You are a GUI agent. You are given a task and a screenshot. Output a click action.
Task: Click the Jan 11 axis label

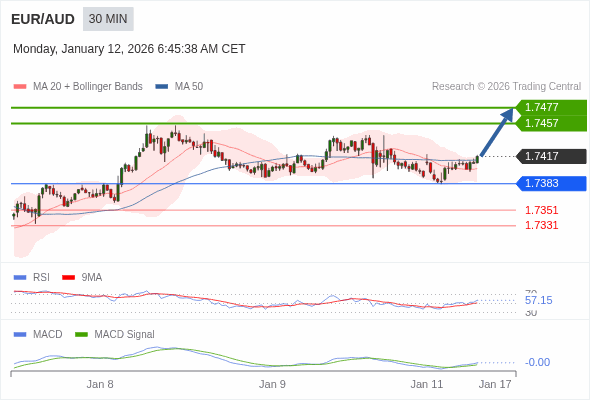tap(427, 384)
